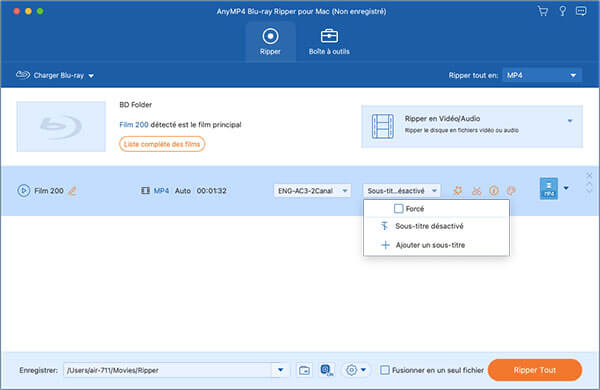Viewport: 600px width, 390px height.
Task: Expand the Ripper tout en MP4 dropdown
Action: [542, 75]
